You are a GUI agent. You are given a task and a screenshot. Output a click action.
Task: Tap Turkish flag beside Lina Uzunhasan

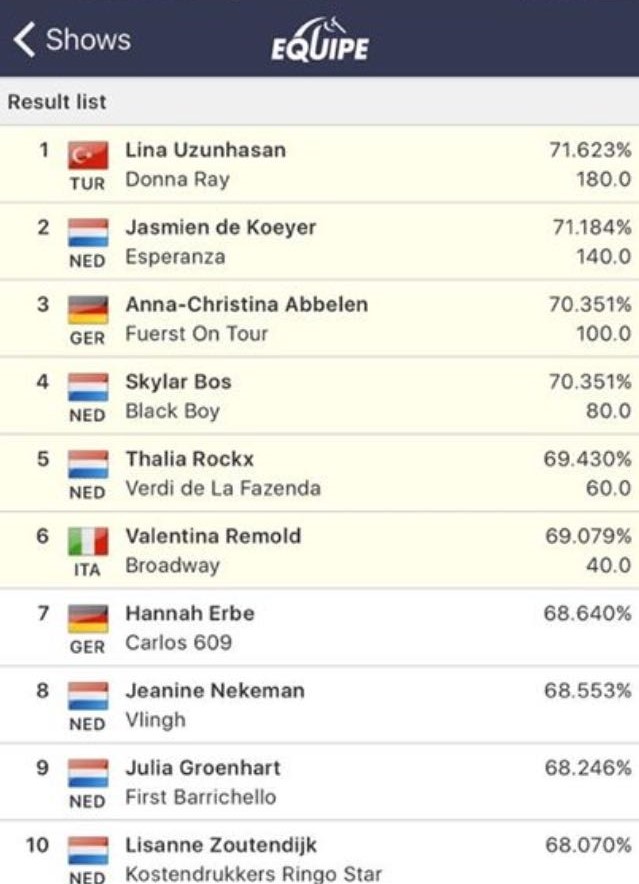(x=87, y=155)
